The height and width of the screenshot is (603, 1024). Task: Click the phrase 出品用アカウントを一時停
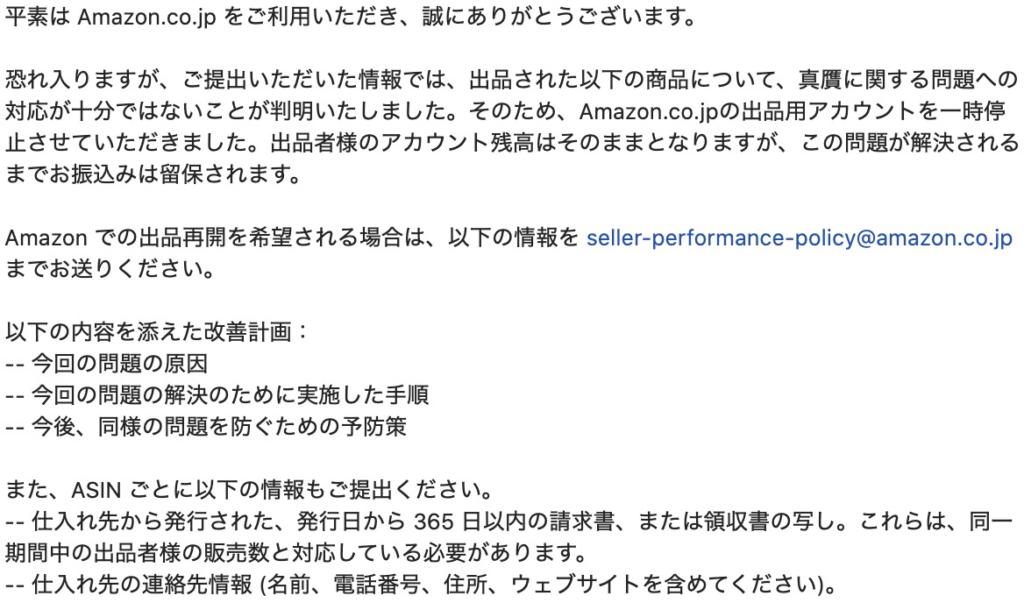873,111
